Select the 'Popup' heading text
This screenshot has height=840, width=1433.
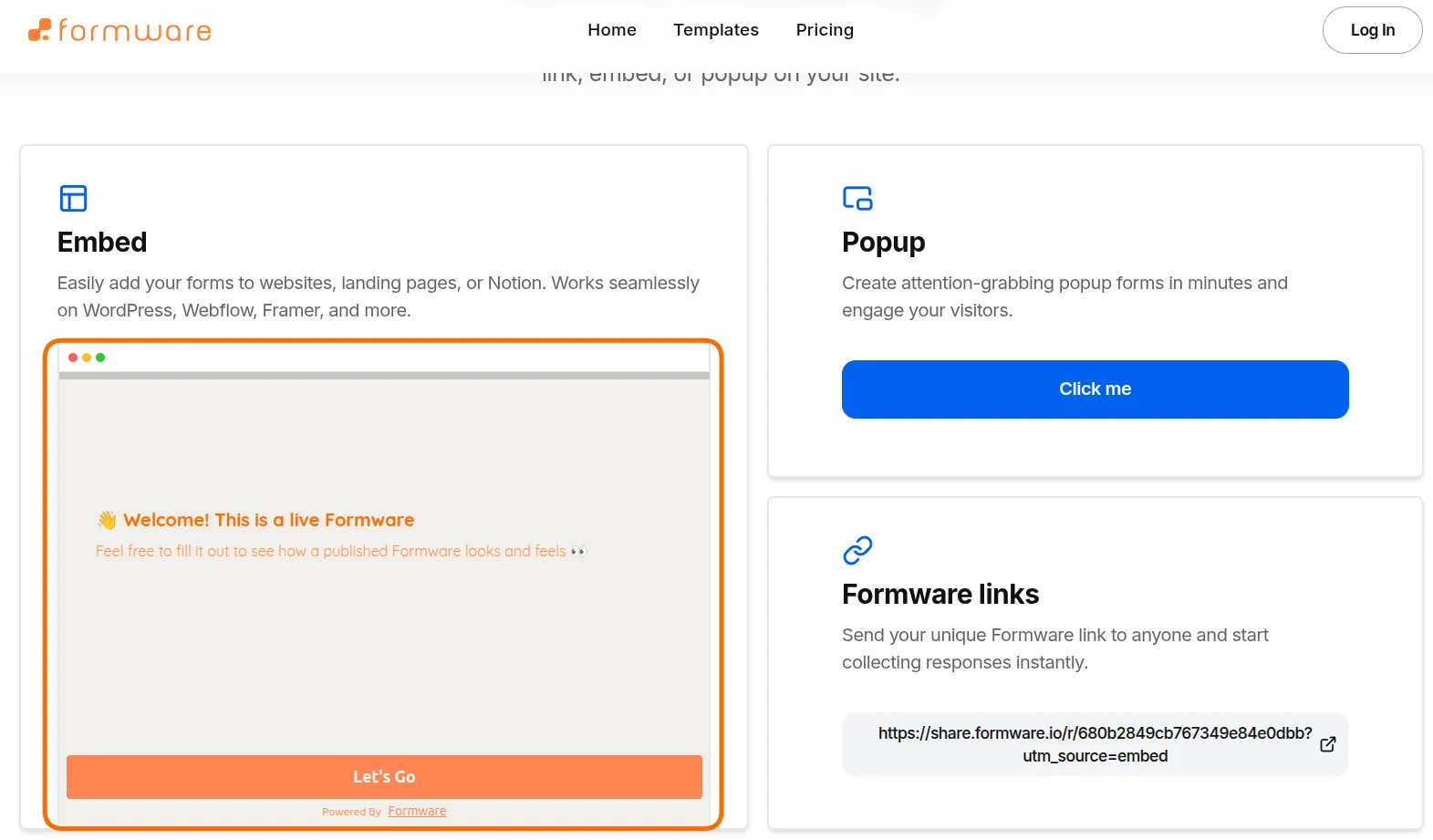(x=883, y=242)
